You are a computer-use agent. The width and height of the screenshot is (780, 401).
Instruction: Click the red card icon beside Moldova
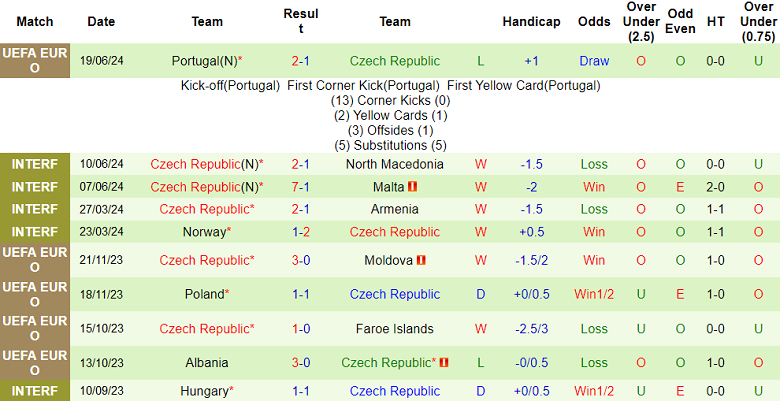click(x=421, y=260)
